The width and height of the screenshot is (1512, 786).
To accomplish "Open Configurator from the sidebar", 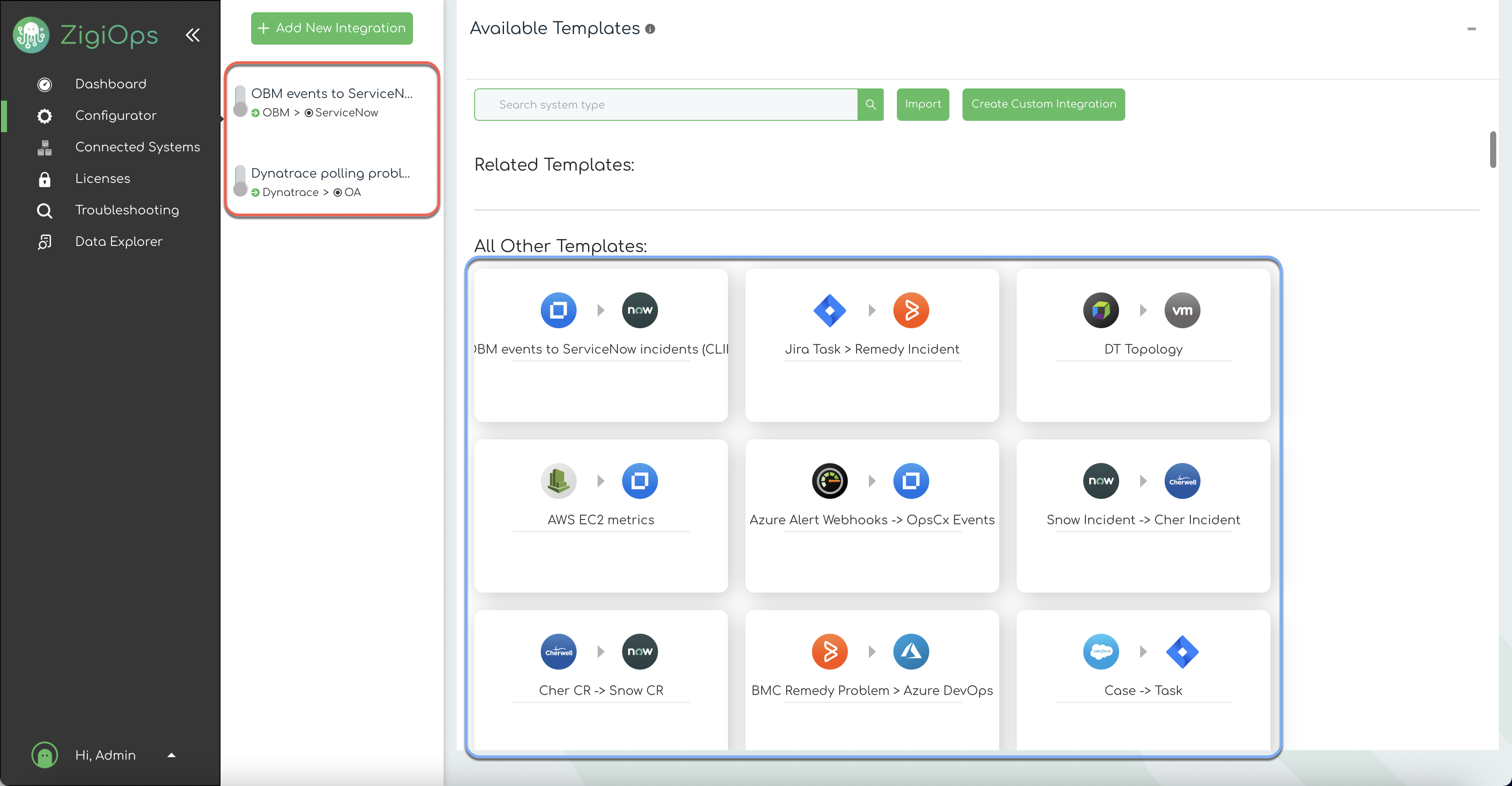I will tap(115, 116).
